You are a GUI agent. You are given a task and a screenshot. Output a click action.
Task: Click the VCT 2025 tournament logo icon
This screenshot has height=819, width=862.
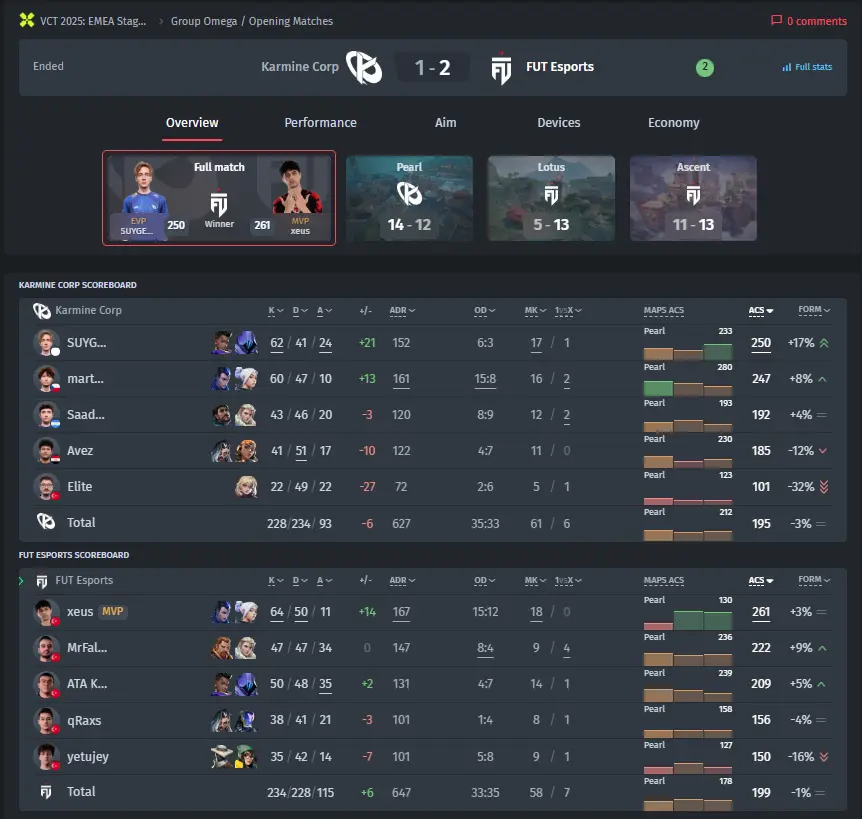coord(26,21)
